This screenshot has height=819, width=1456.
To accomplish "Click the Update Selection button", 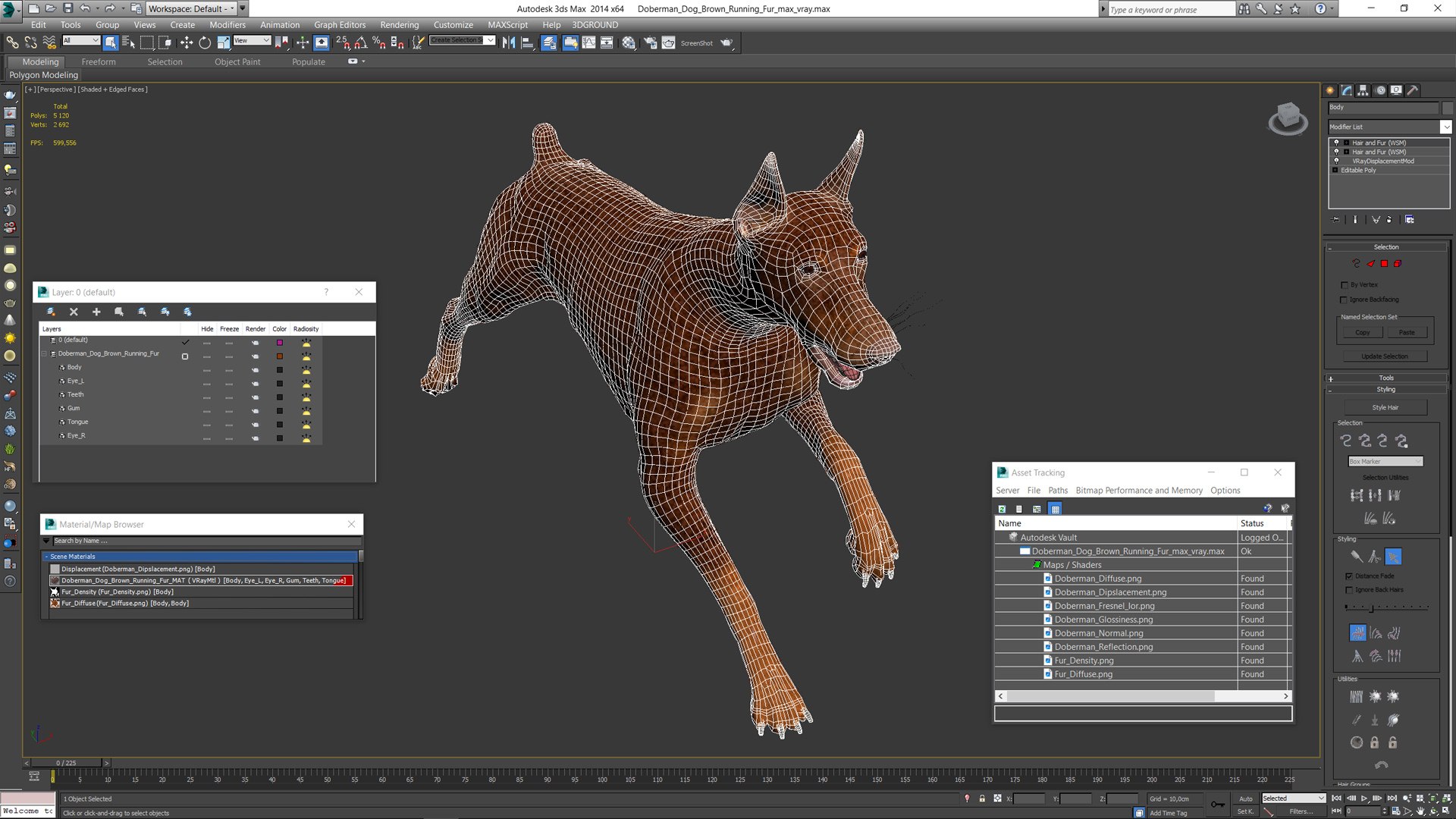I will [1384, 356].
